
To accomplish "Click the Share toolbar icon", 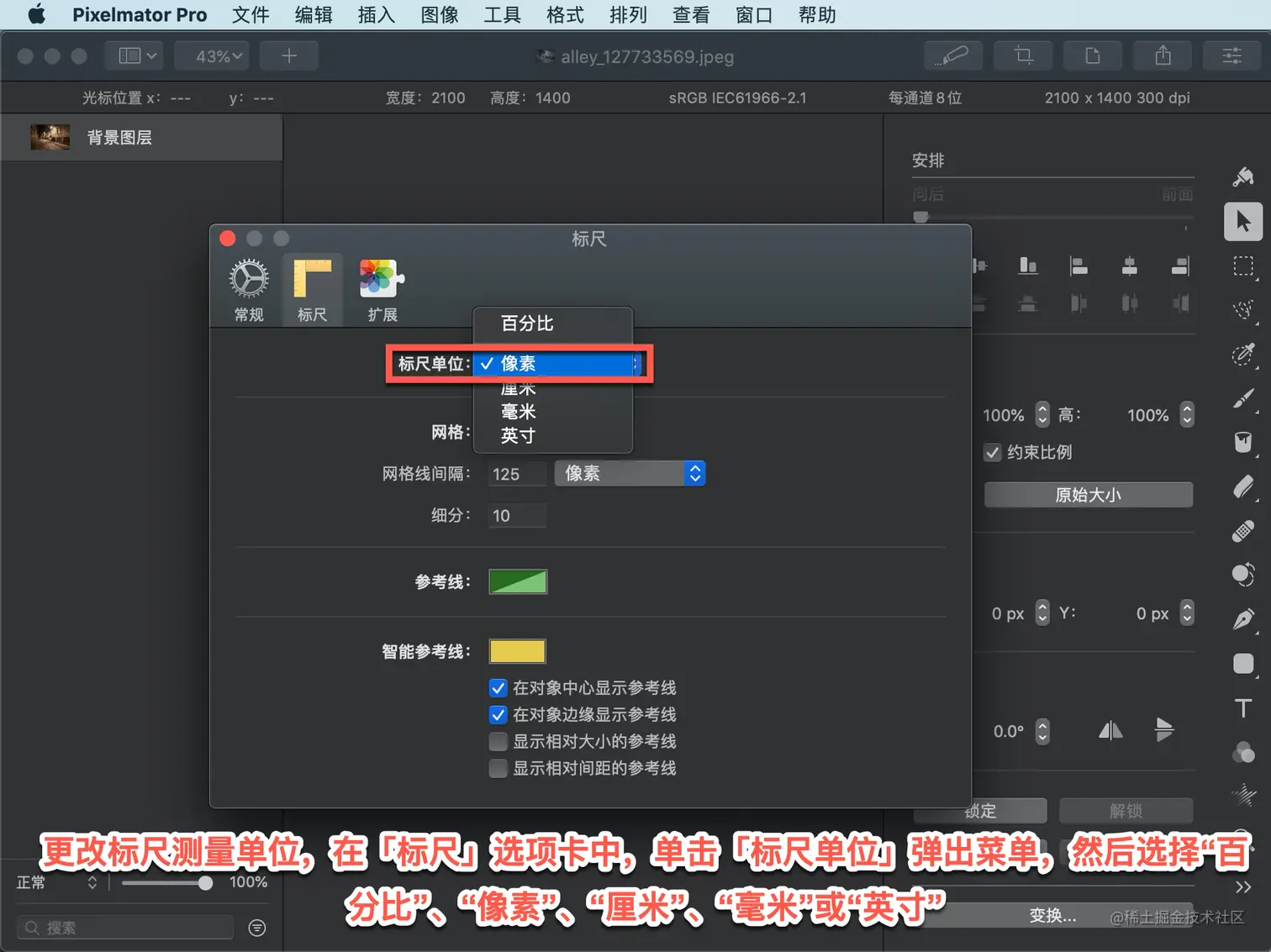I will tap(1163, 55).
